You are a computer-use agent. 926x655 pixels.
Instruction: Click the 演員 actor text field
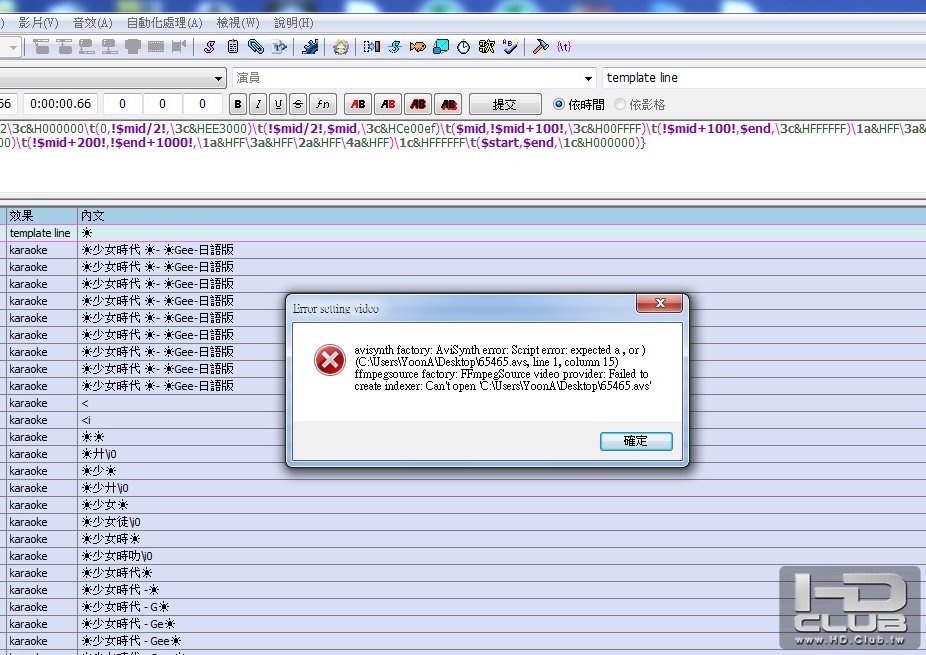tap(407, 78)
